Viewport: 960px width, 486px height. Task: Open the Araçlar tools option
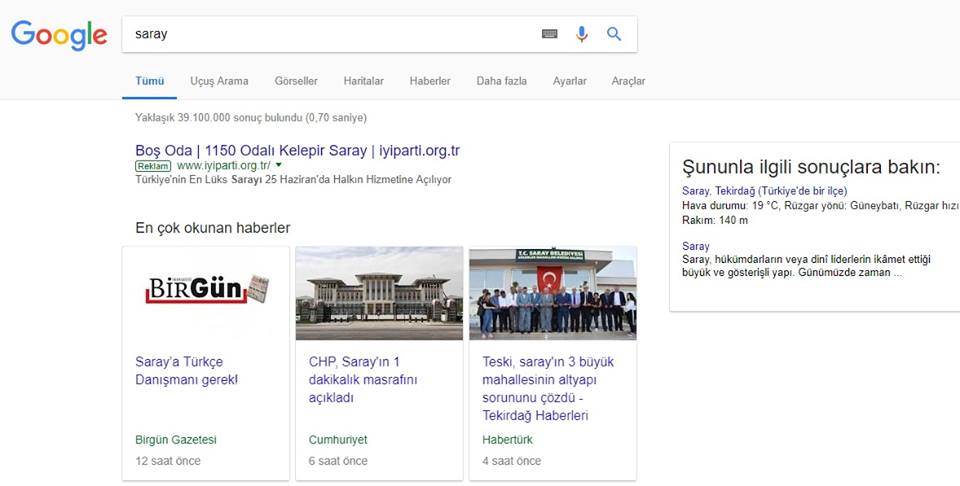click(628, 81)
